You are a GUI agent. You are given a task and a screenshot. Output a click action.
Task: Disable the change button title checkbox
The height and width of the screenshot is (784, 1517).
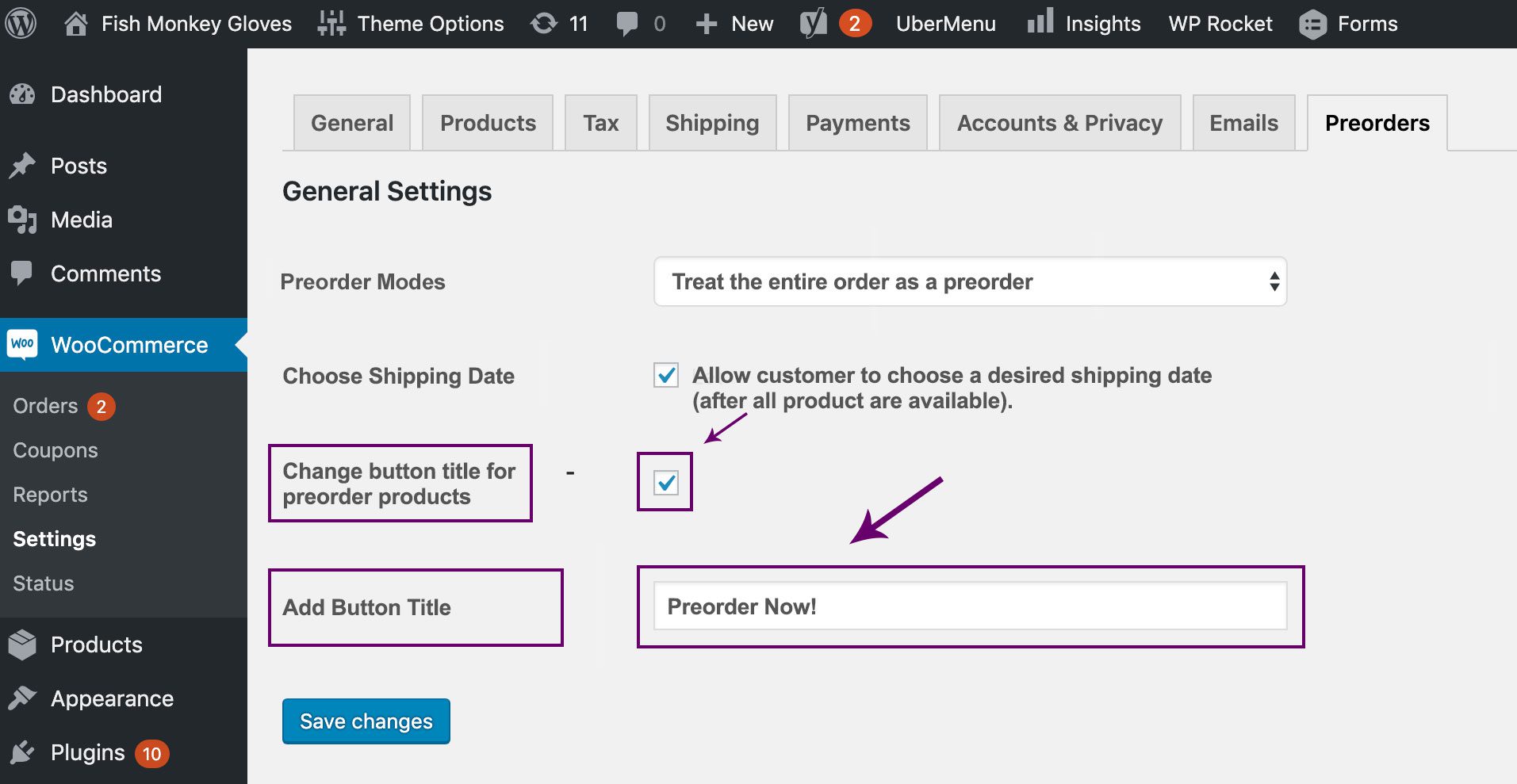pyautogui.click(x=665, y=483)
